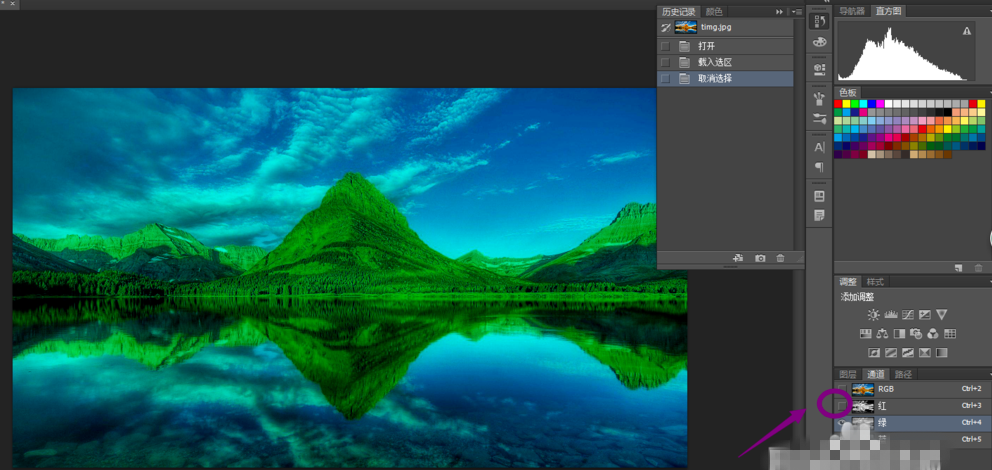Add a Color Balance adjustment
Viewport: 992px width, 470px height.
[x=883, y=333]
